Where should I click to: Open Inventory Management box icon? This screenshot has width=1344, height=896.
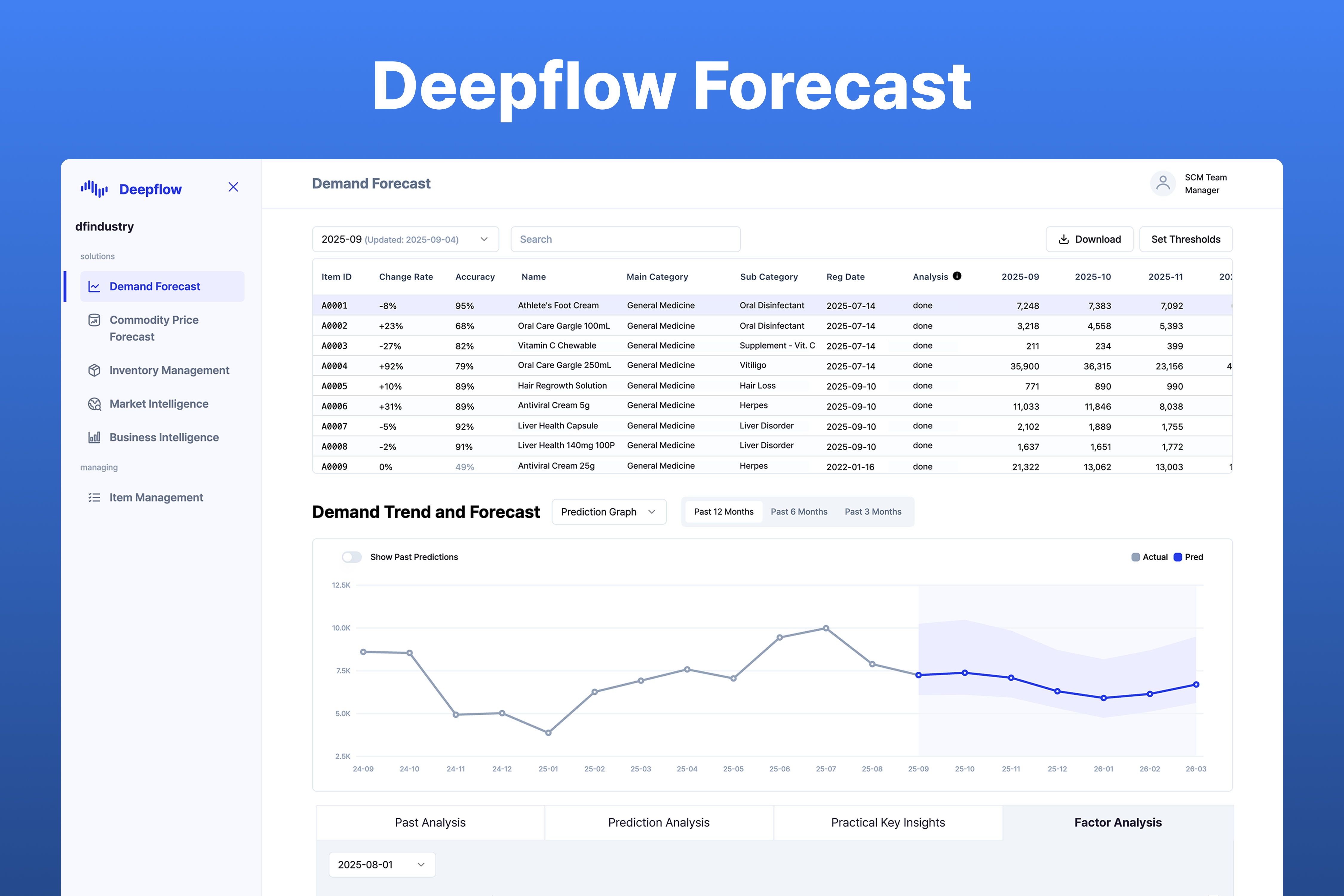[x=94, y=370]
